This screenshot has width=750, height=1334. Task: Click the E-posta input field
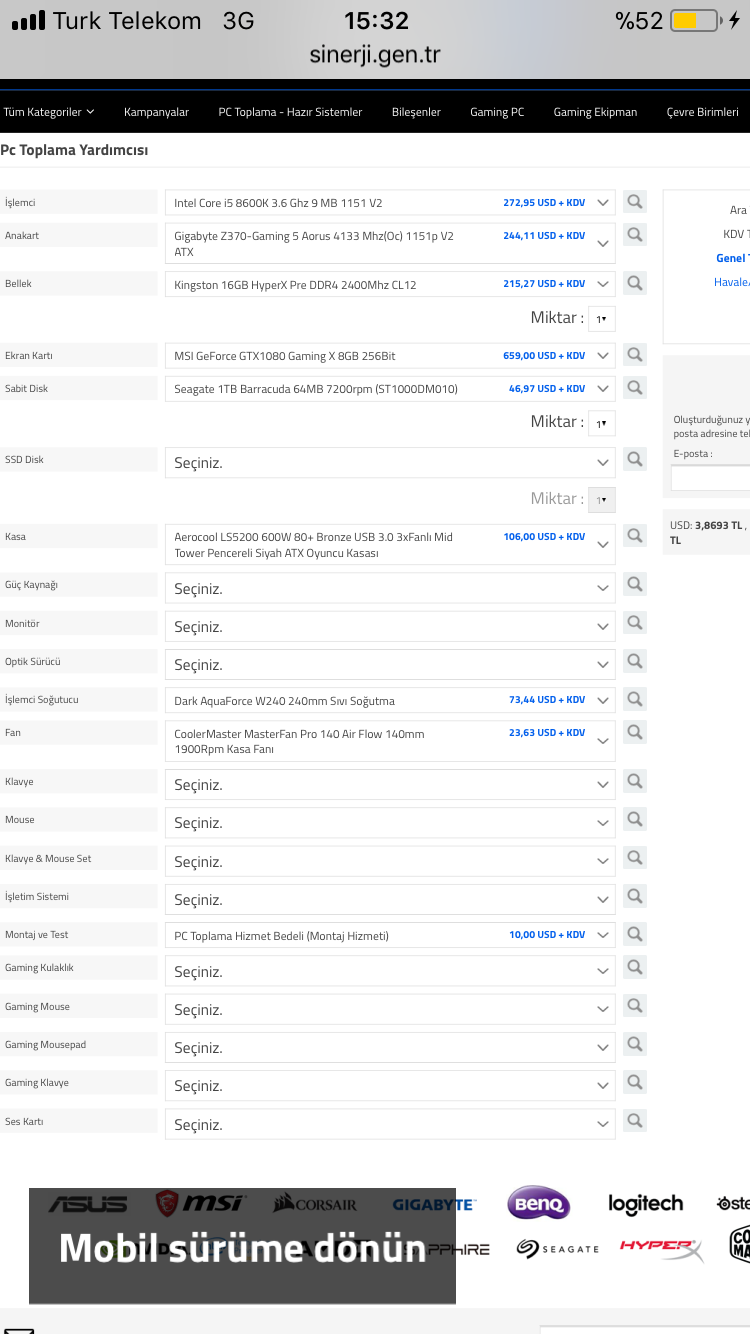click(x=710, y=478)
